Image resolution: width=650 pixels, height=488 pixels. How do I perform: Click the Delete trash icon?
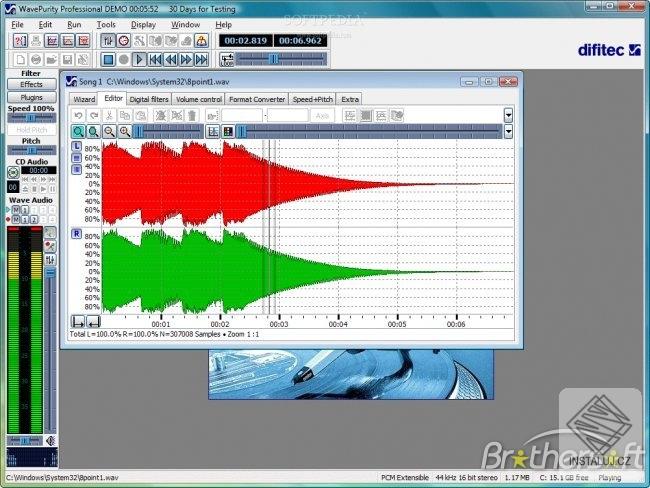coord(192,116)
